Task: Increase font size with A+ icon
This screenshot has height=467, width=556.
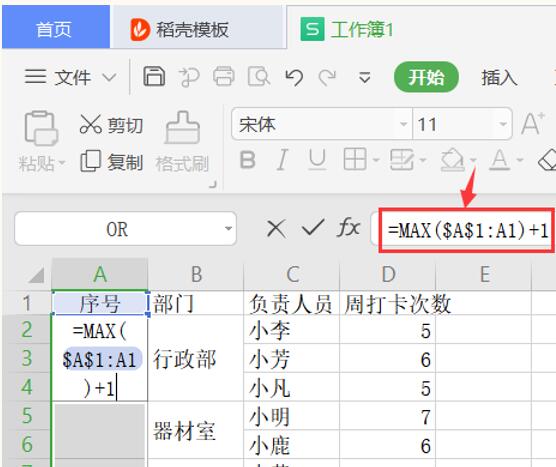Action: [533, 124]
